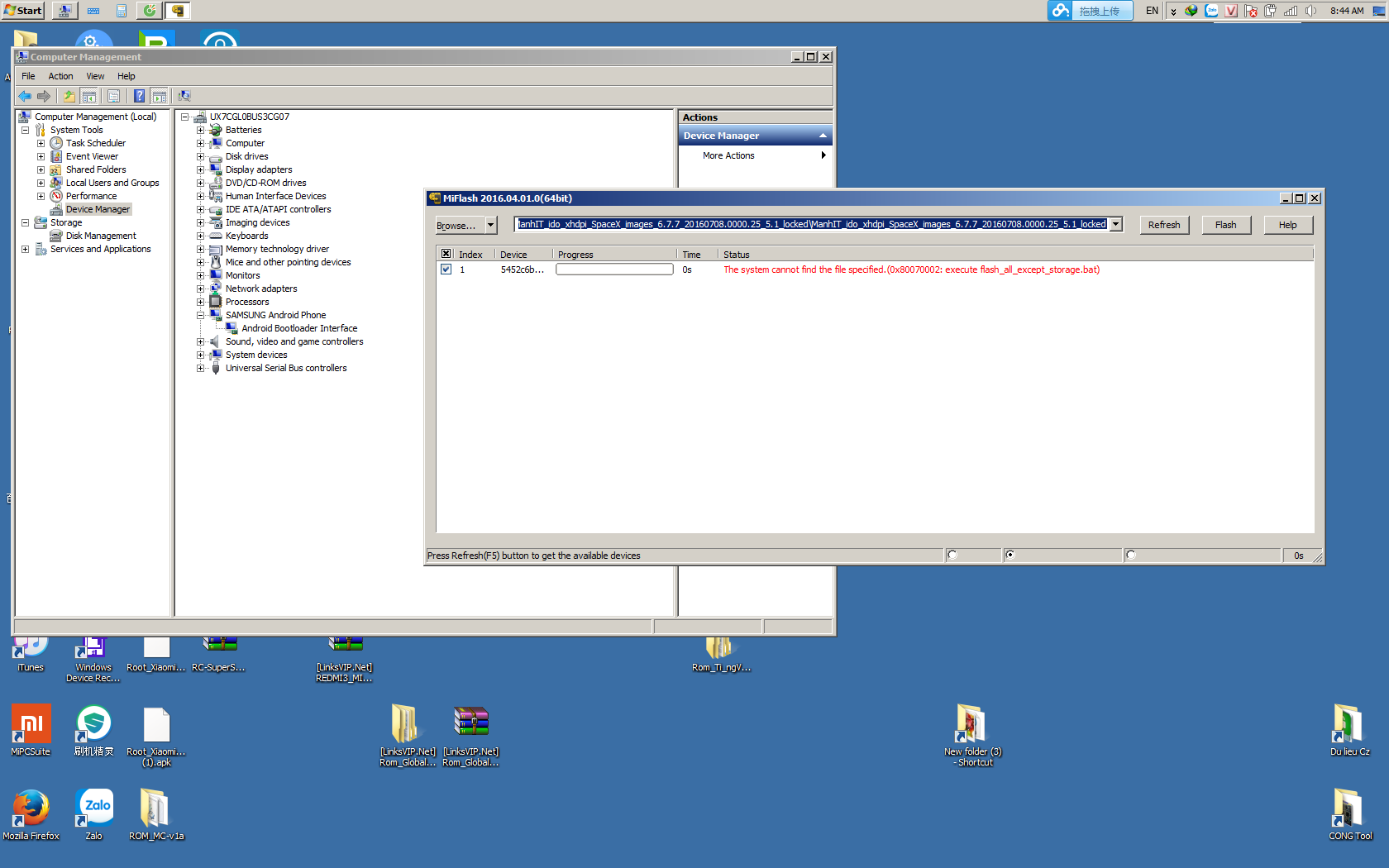The height and width of the screenshot is (868, 1389).
Task: Select Disk Management in the console tree
Action: coord(101,236)
